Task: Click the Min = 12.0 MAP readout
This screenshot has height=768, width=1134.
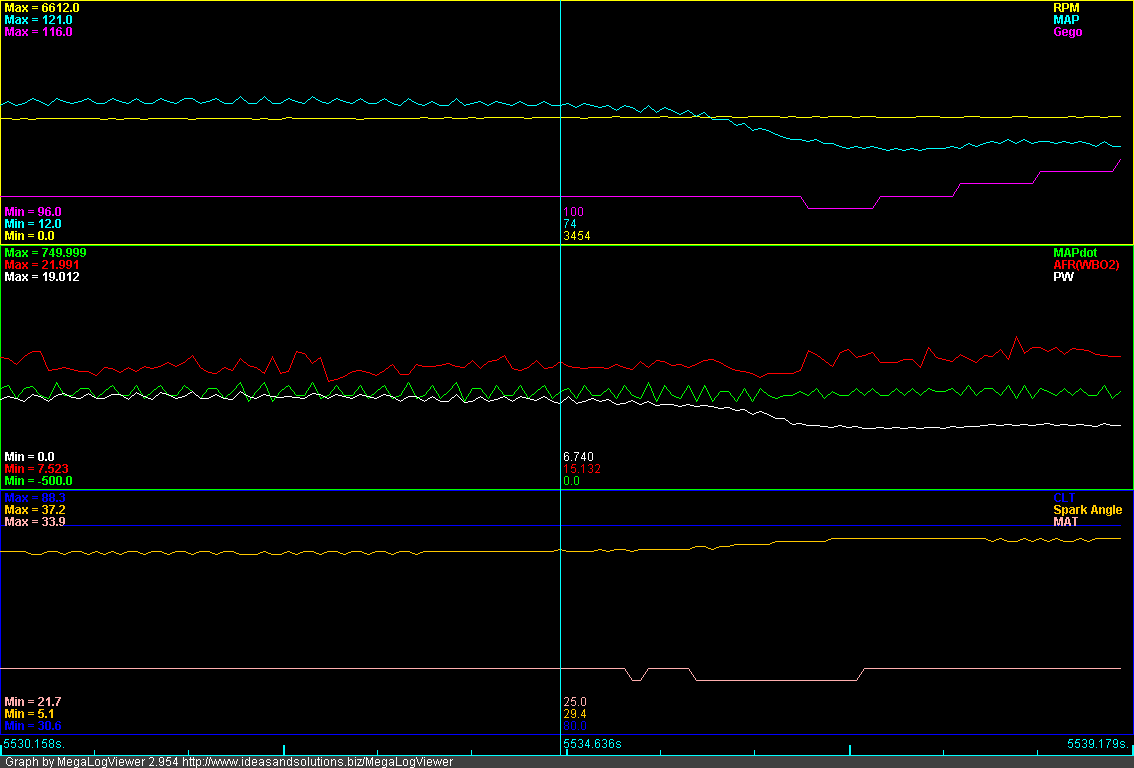Action: click(x=33, y=224)
